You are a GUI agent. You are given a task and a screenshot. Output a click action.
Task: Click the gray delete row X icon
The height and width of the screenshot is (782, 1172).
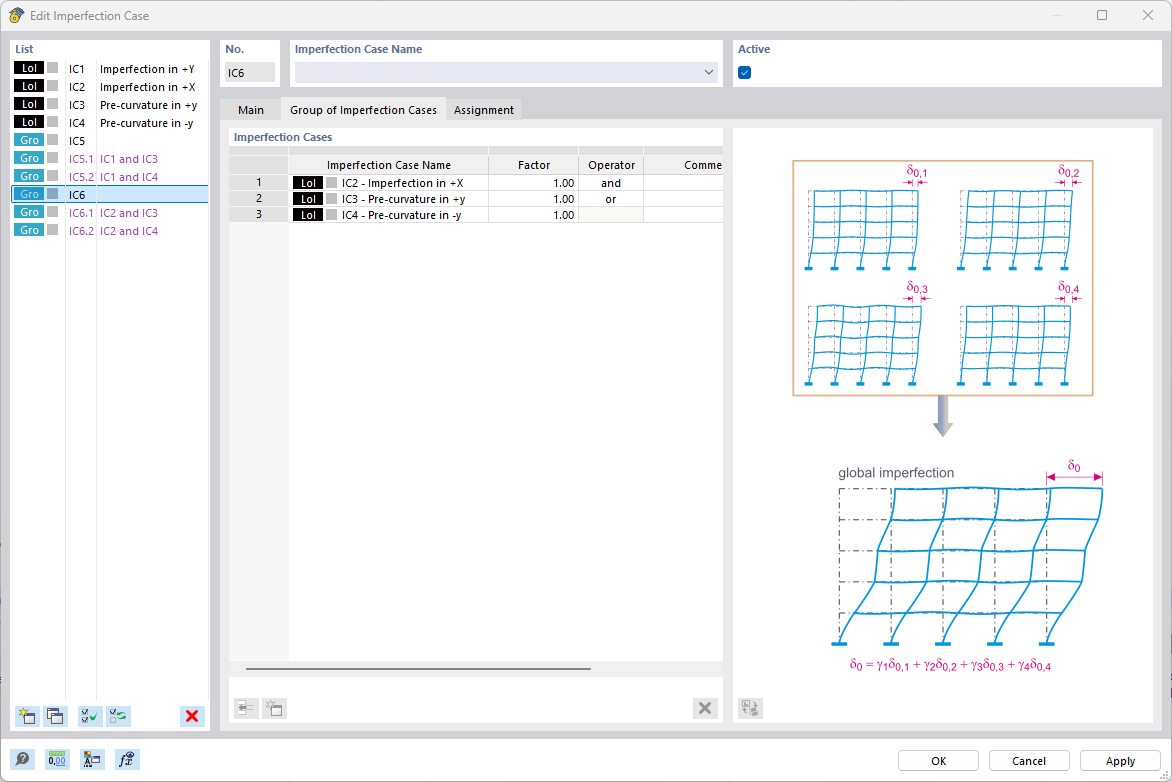[x=705, y=708]
